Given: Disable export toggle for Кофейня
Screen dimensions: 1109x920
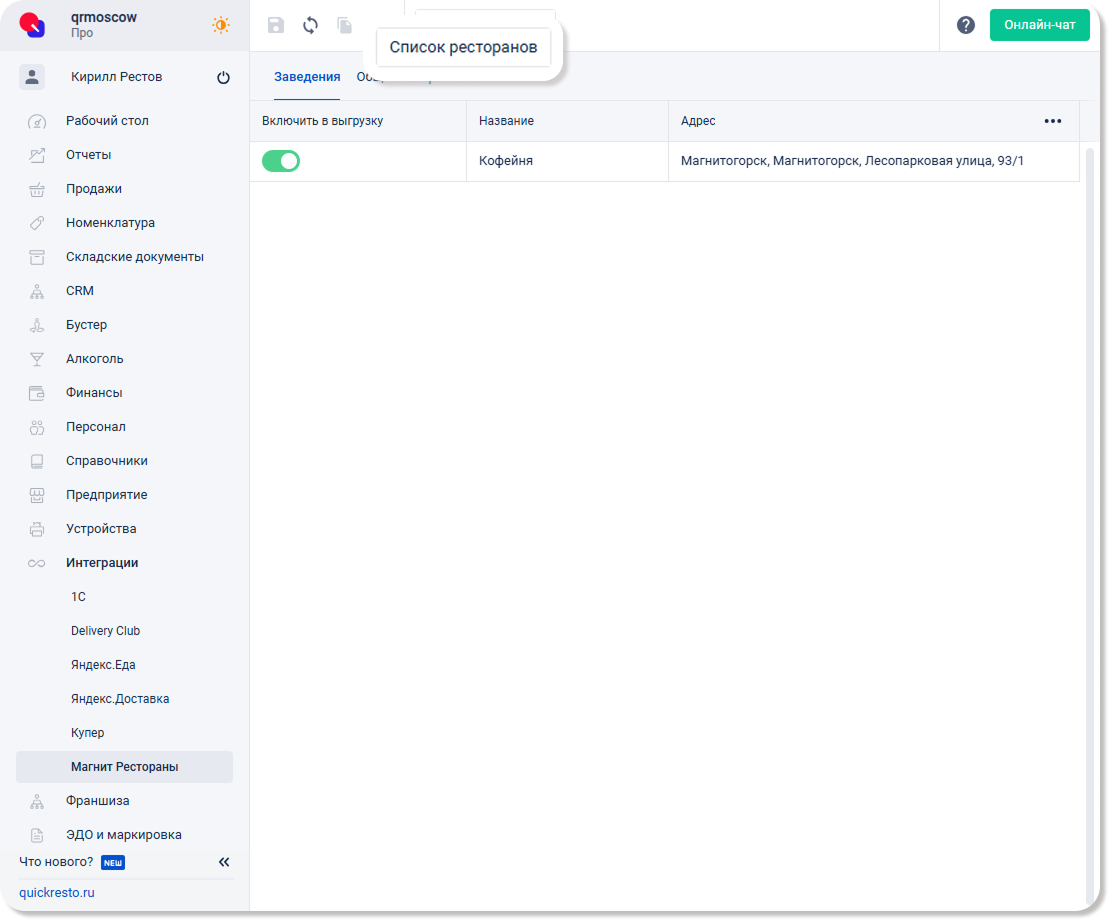Looking at the screenshot, I should [x=281, y=161].
